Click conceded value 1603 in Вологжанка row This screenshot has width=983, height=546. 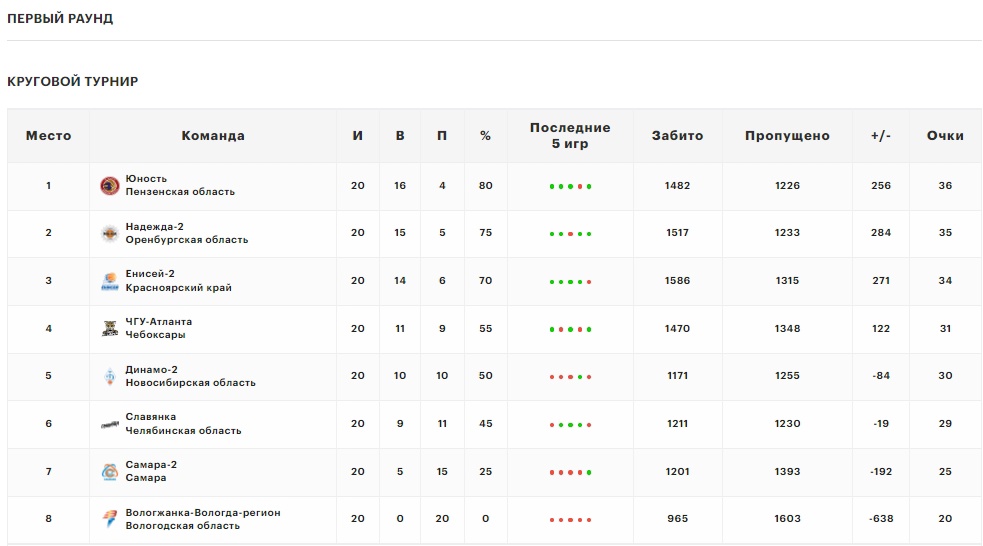tap(787, 518)
